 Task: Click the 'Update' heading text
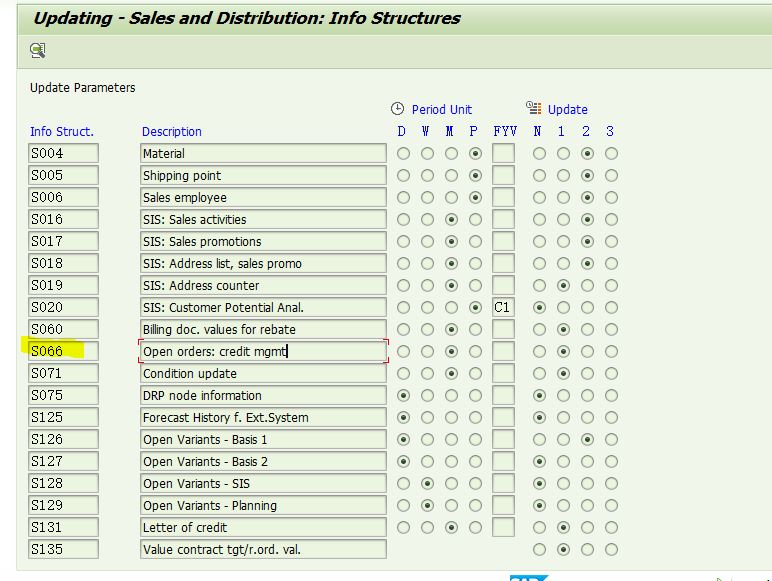567,109
